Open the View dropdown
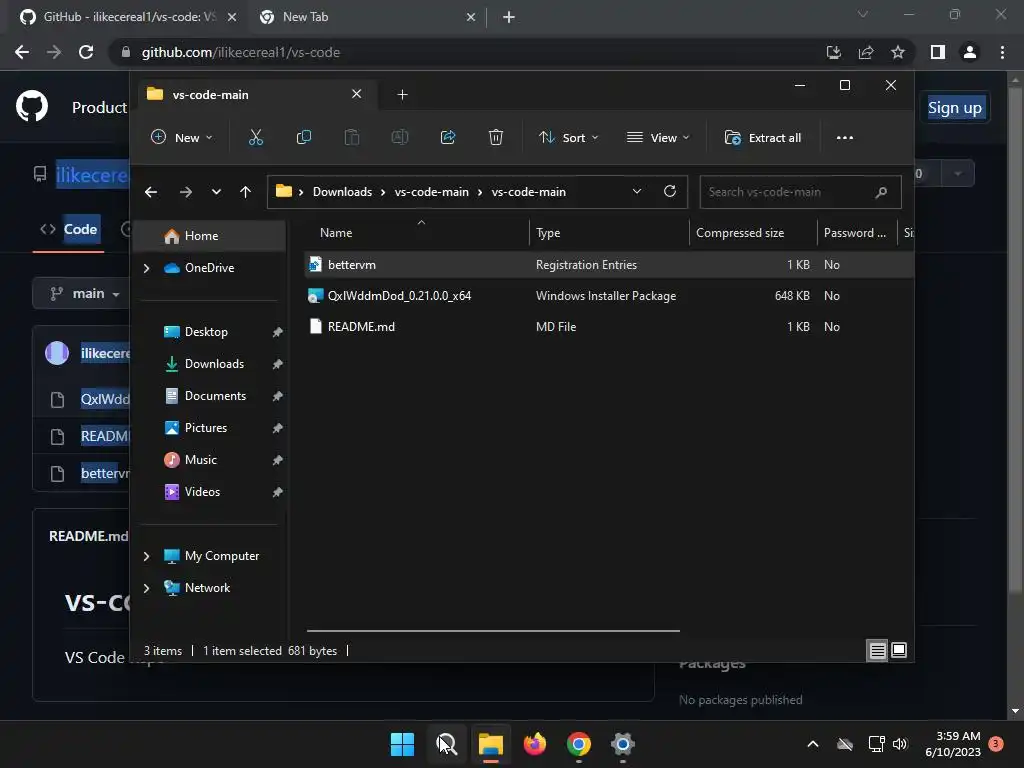This screenshot has height=768, width=1024. tap(658, 138)
